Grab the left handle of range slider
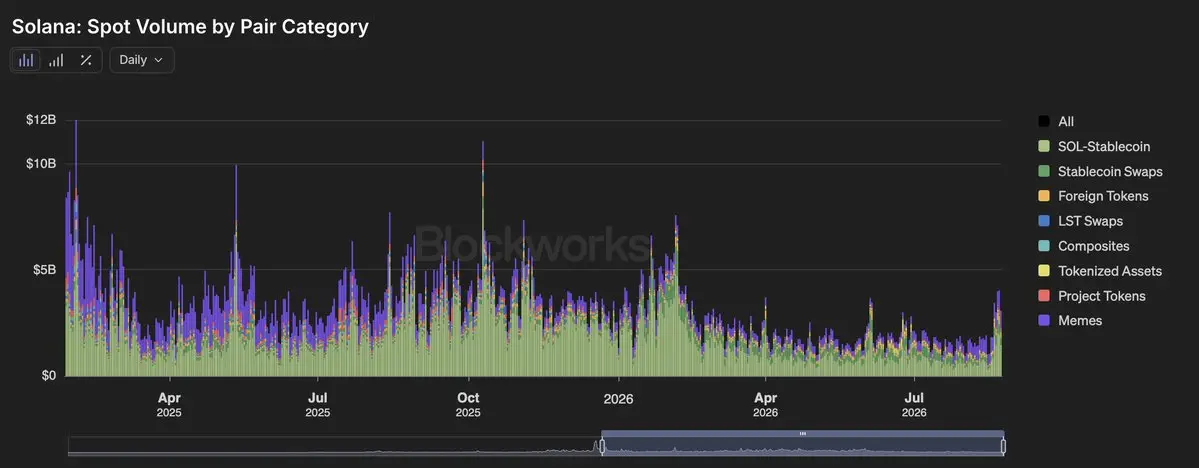The height and width of the screenshot is (468, 1199). [603, 447]
